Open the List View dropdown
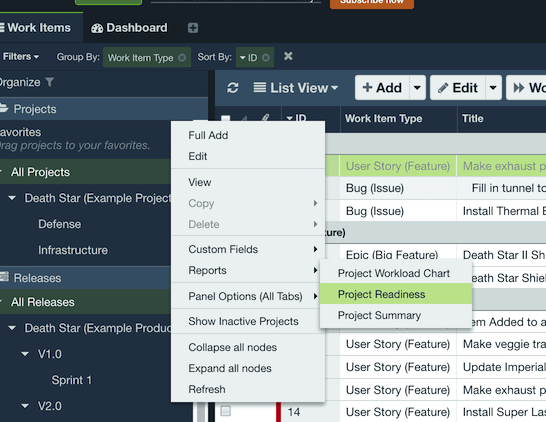546x422 pixels. pyautogui.click(x=296, y=88)
